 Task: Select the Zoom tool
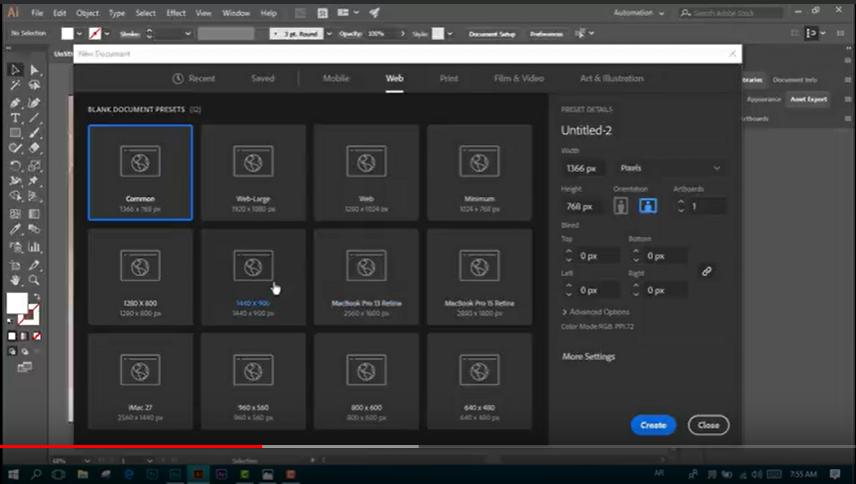34,280
